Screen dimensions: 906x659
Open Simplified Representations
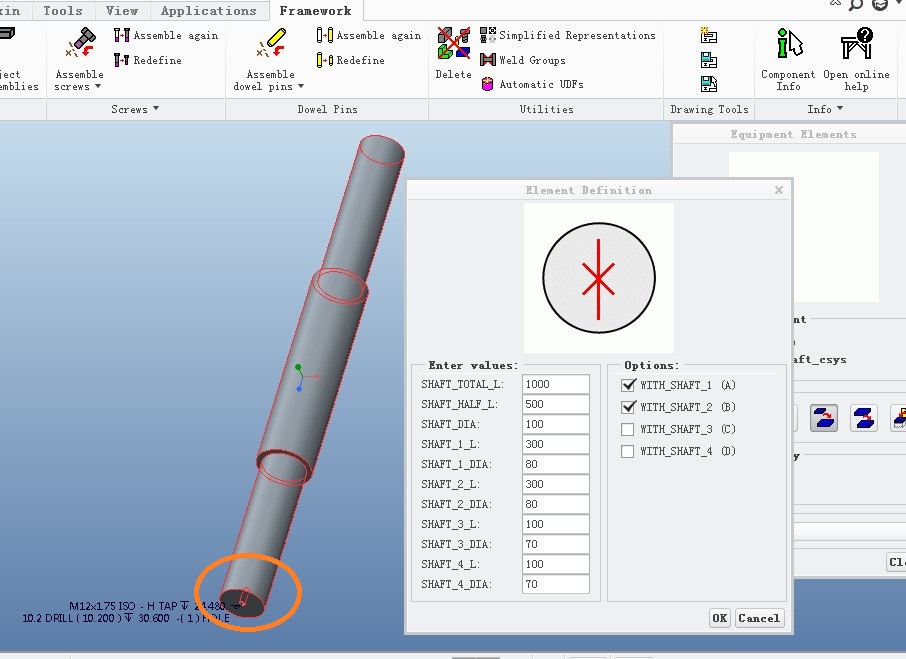click(x=568, y=35)
